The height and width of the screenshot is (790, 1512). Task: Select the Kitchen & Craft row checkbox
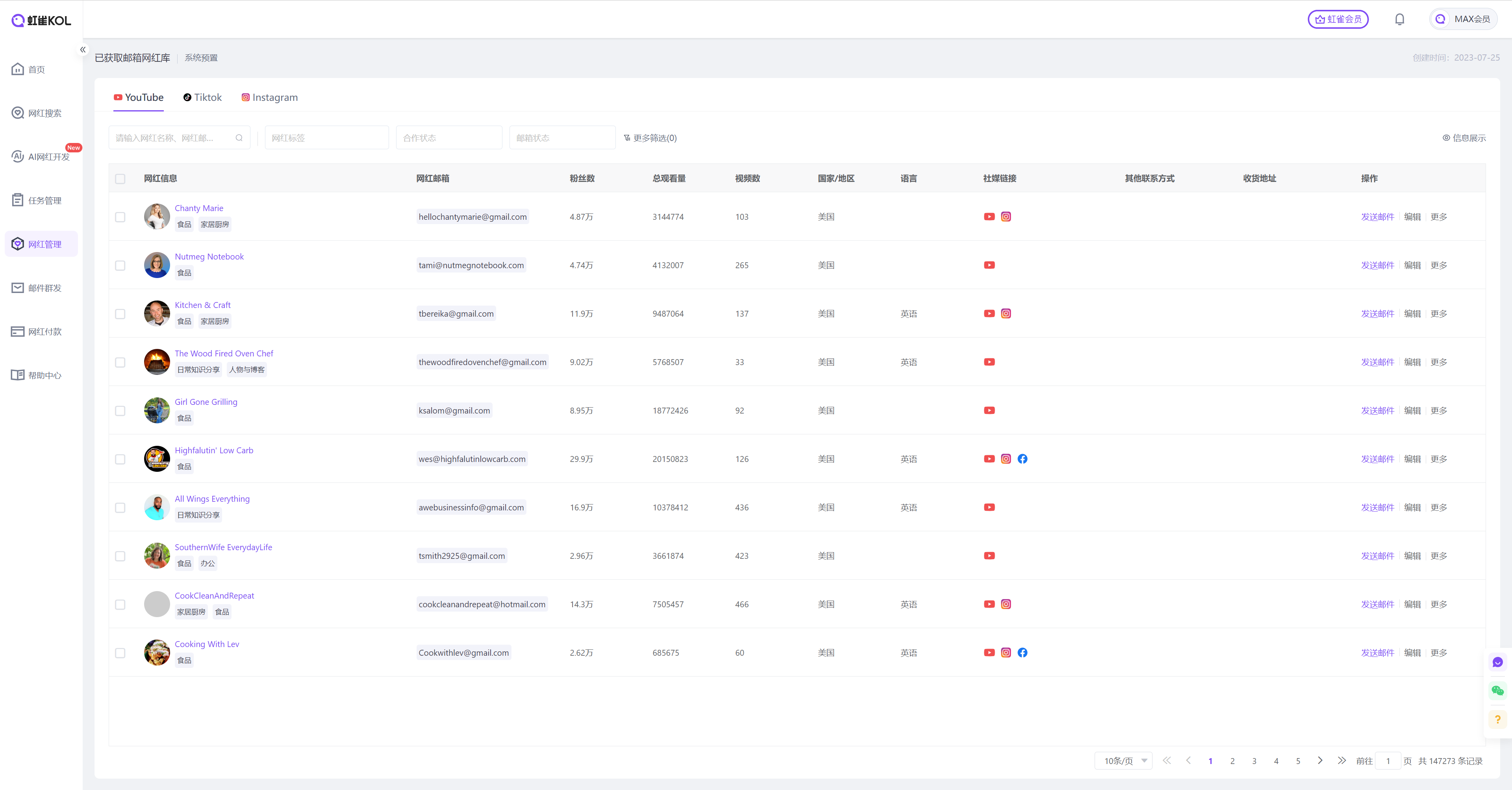[x=120, y=314]
